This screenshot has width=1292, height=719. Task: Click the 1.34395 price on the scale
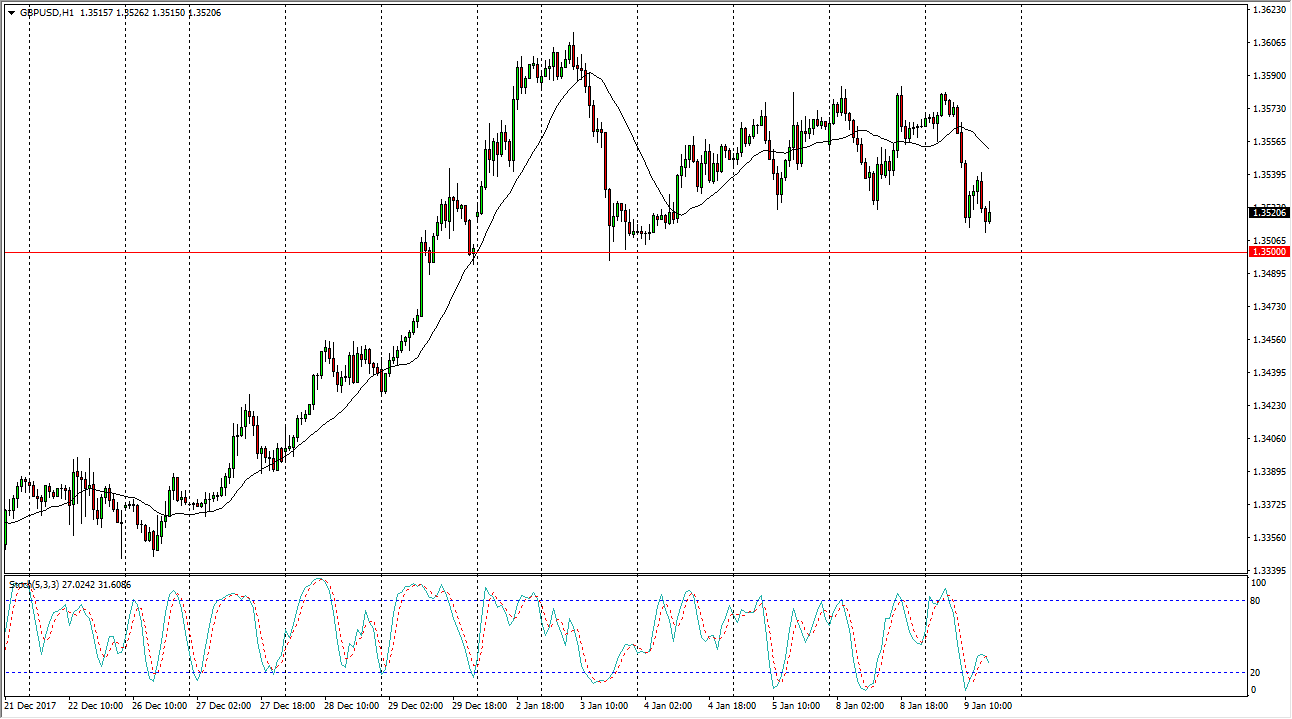click(x=1268, y=372)
